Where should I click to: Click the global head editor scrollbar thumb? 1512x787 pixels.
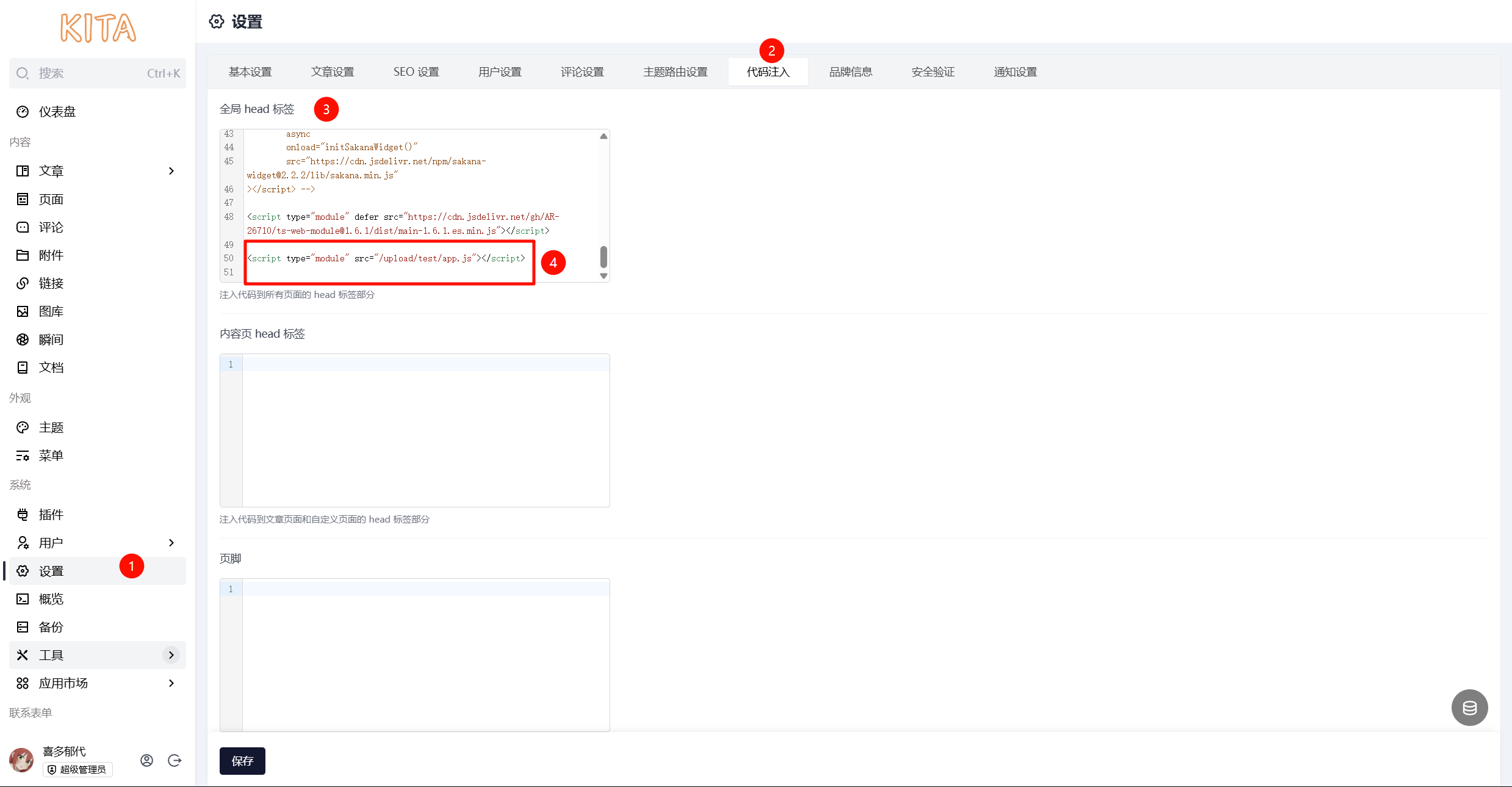coord(603,256)
